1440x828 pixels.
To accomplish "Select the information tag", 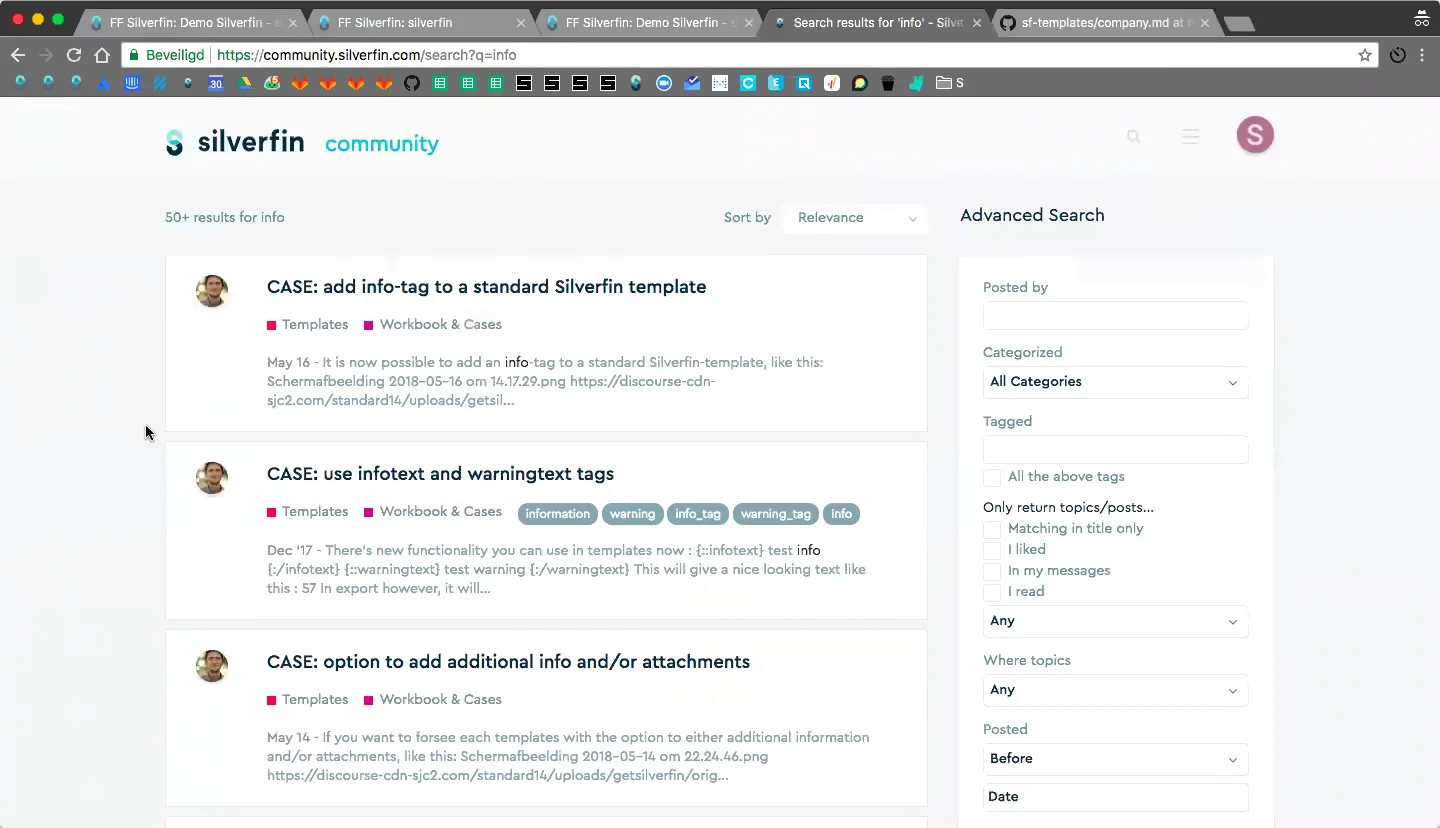I will pyautogui.click(x=558, y=514).
